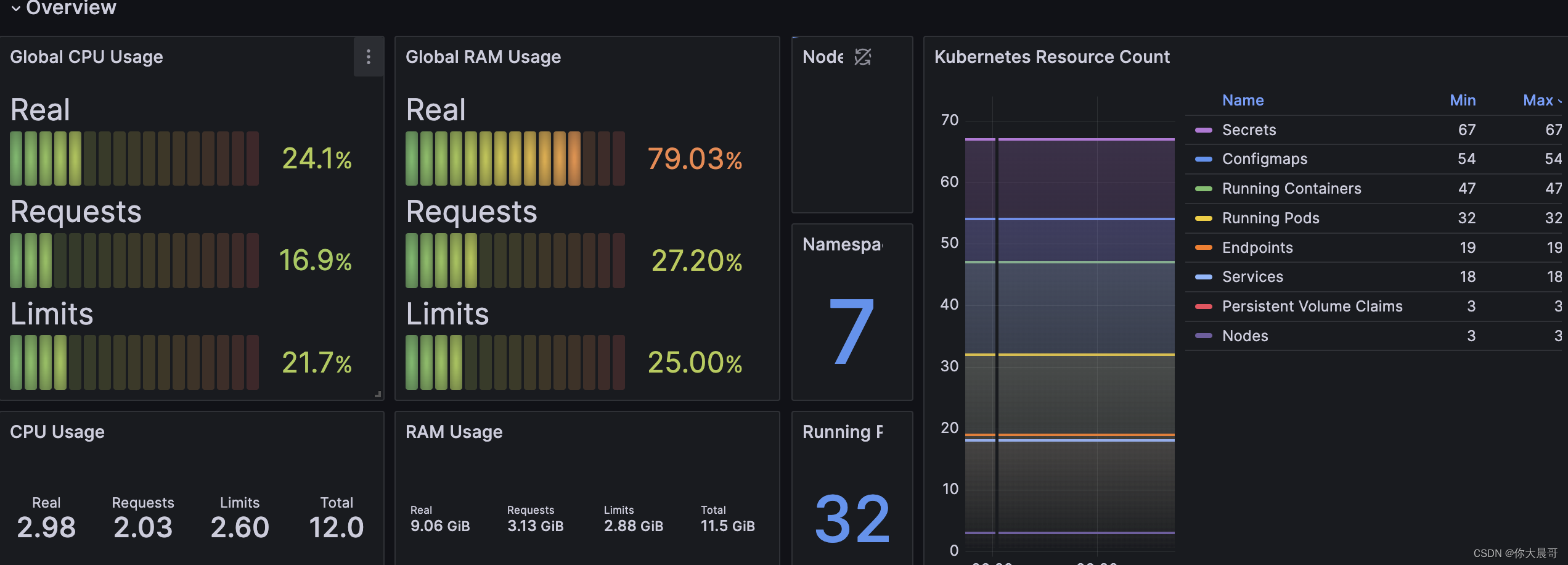Screen dimensions: 1568x565
Task: Click the CPU Requests bar gauge
Action: (x=134, y=260)
